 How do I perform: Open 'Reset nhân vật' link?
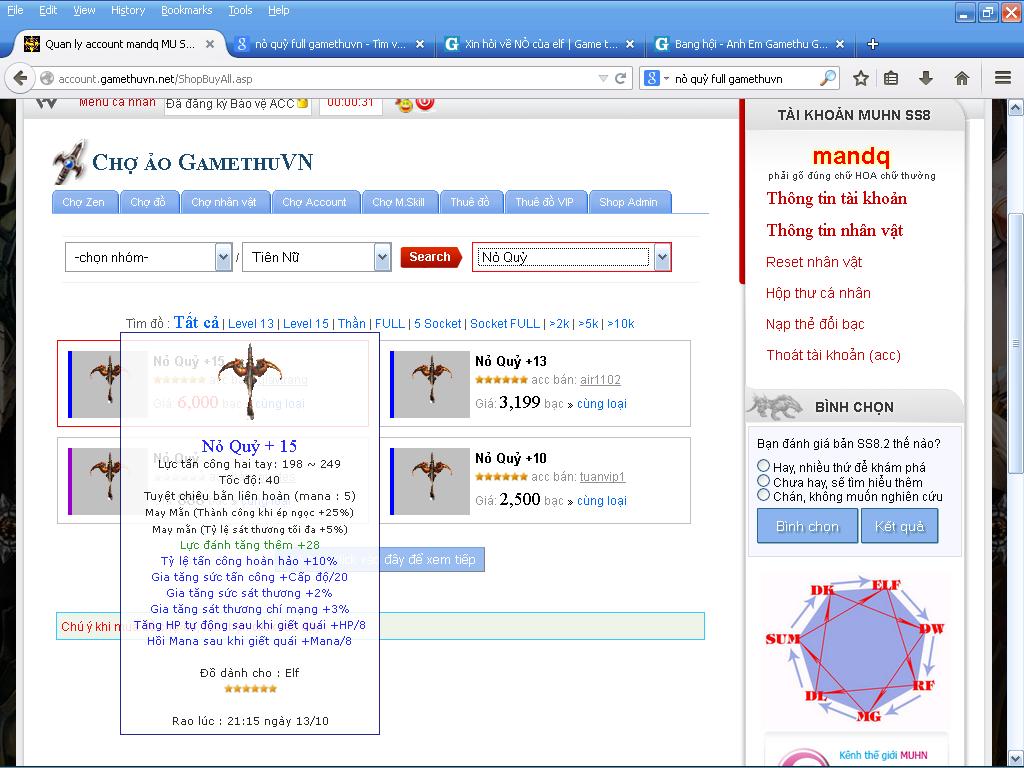pos(814,262)
